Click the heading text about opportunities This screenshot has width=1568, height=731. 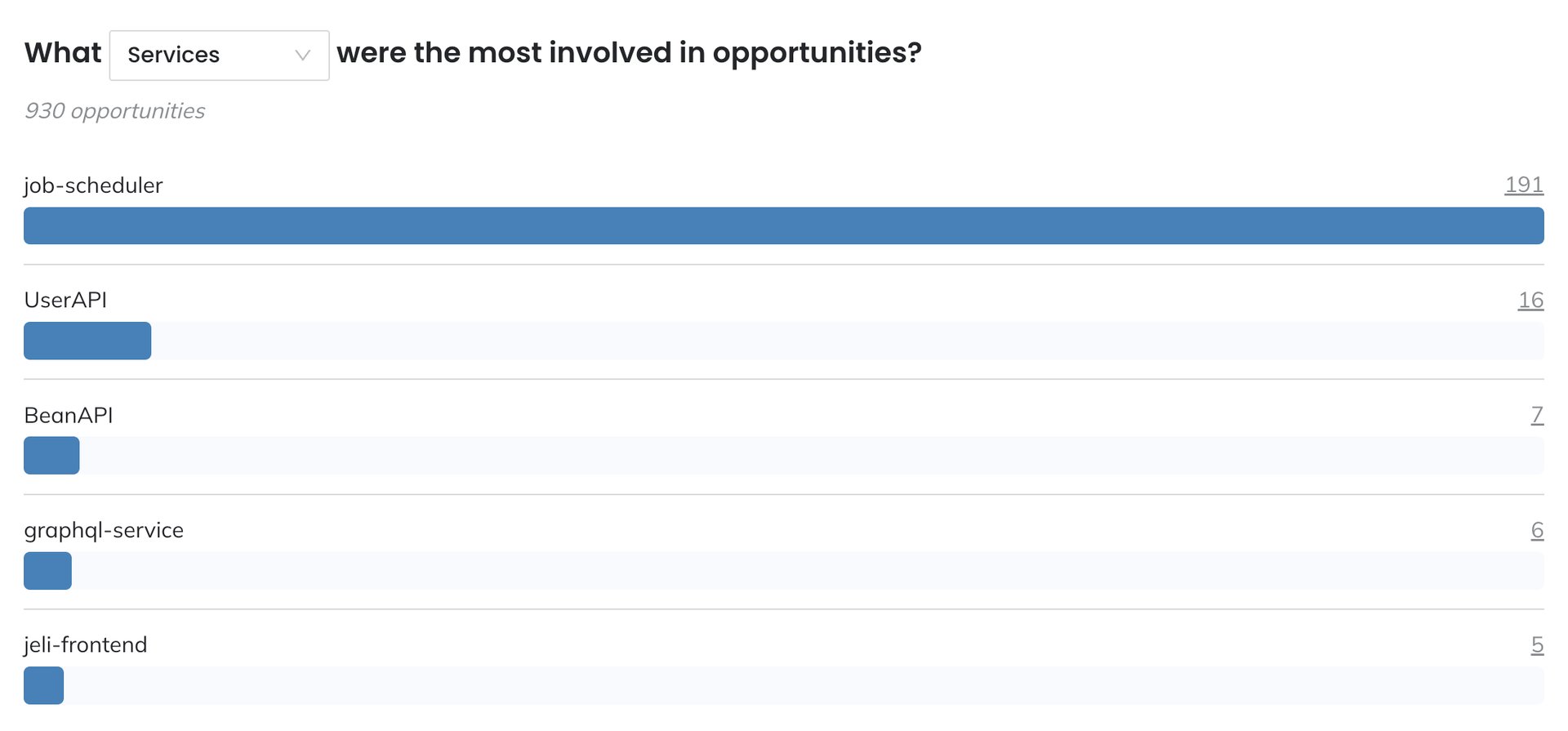(629, 53)
